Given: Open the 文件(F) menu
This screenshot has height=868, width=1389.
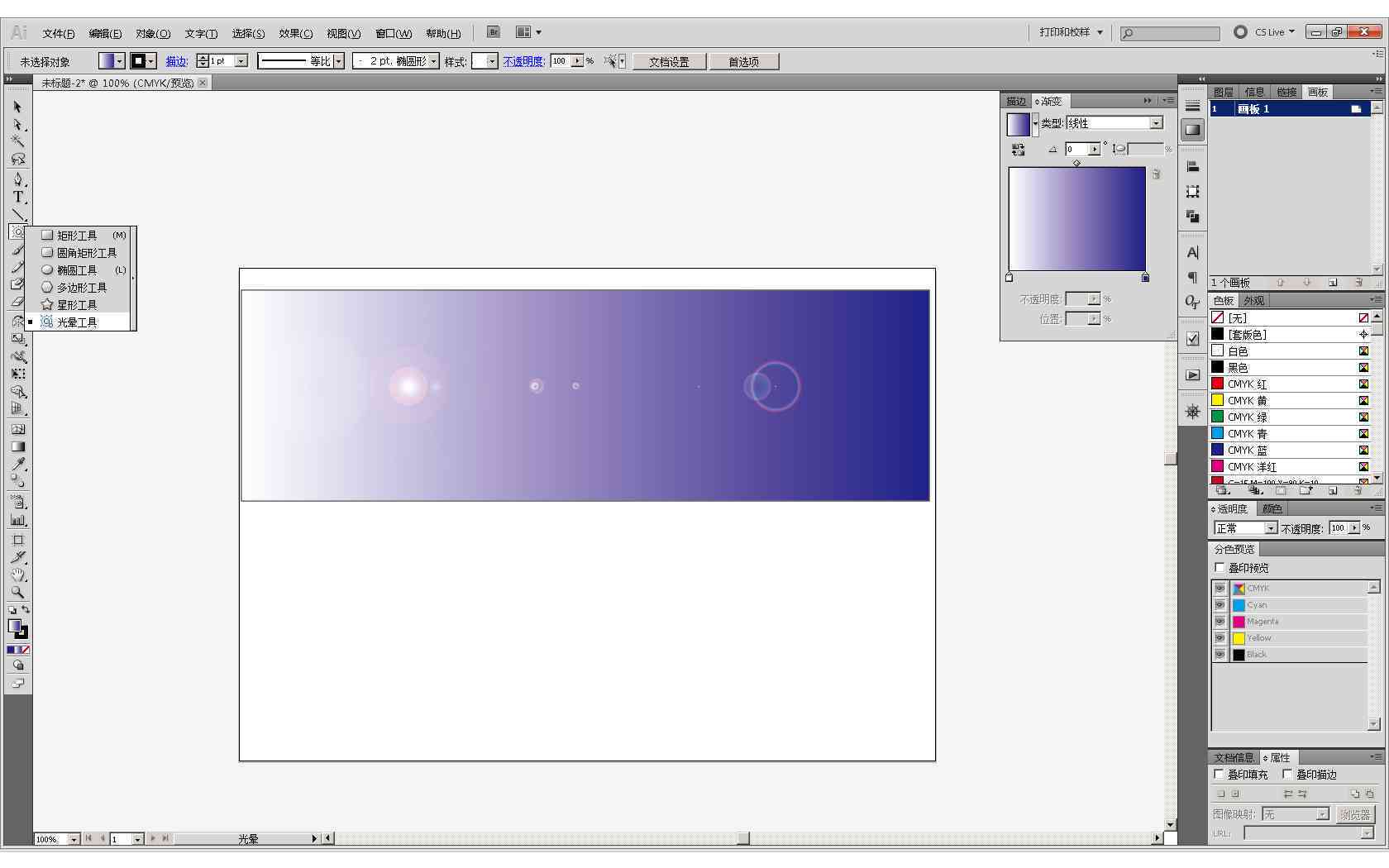Looking at the screenshot, I should (x=59, y=33).
